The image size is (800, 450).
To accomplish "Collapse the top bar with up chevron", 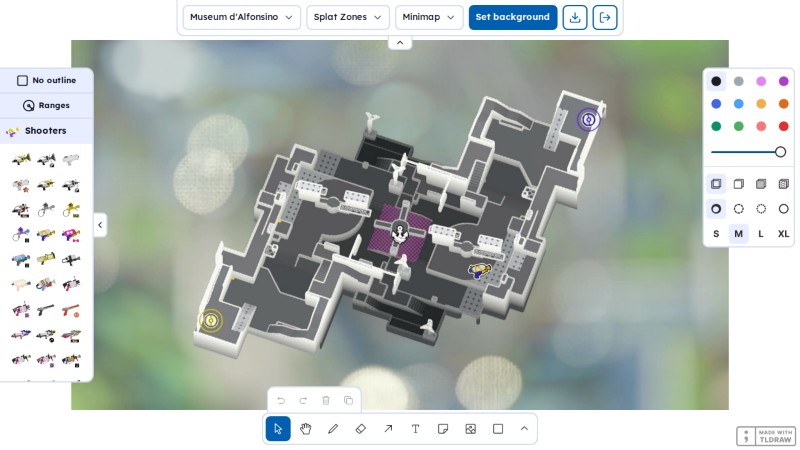I will (400, 43).
